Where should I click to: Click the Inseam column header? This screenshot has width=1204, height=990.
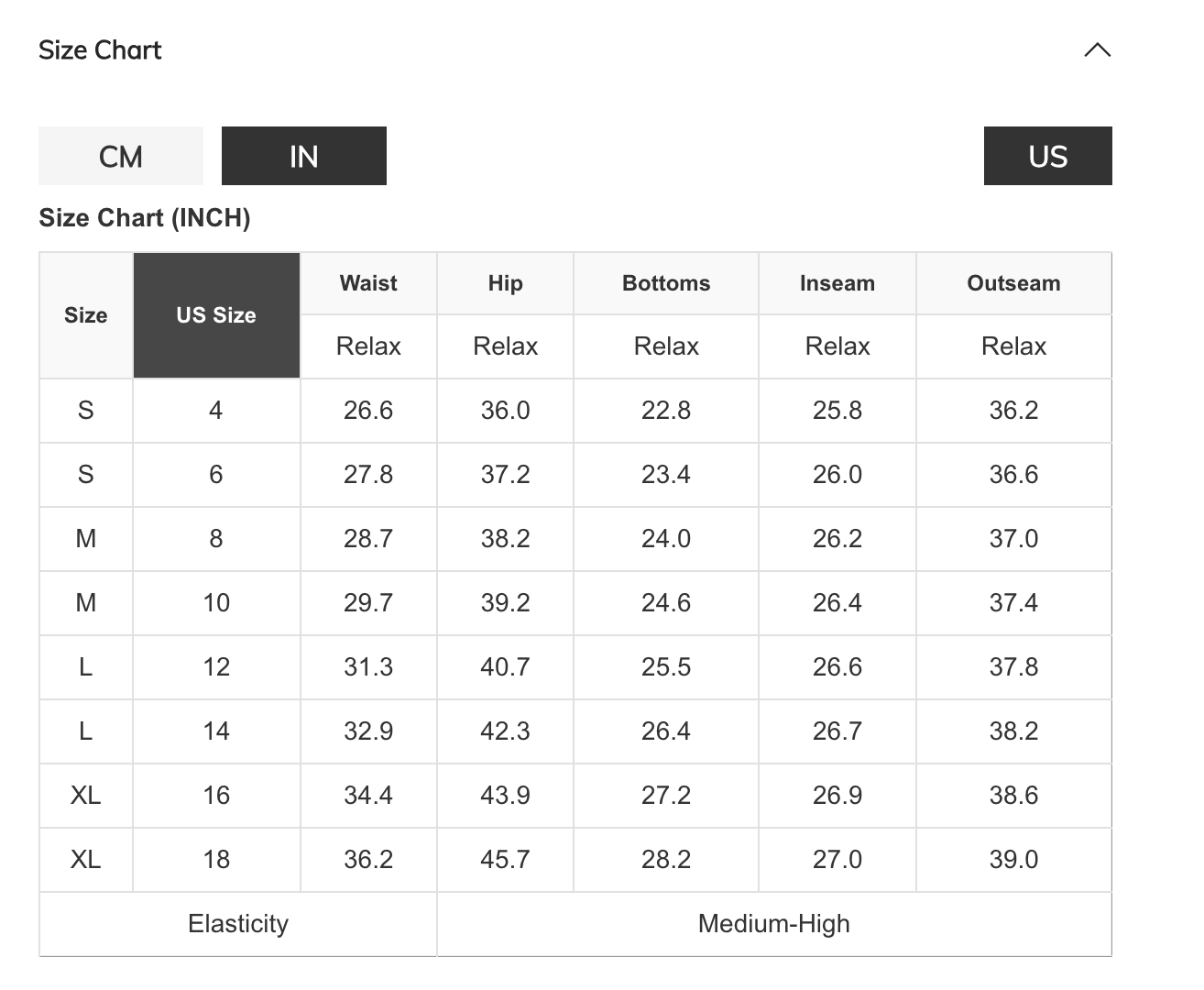click(x=837, y=283)
